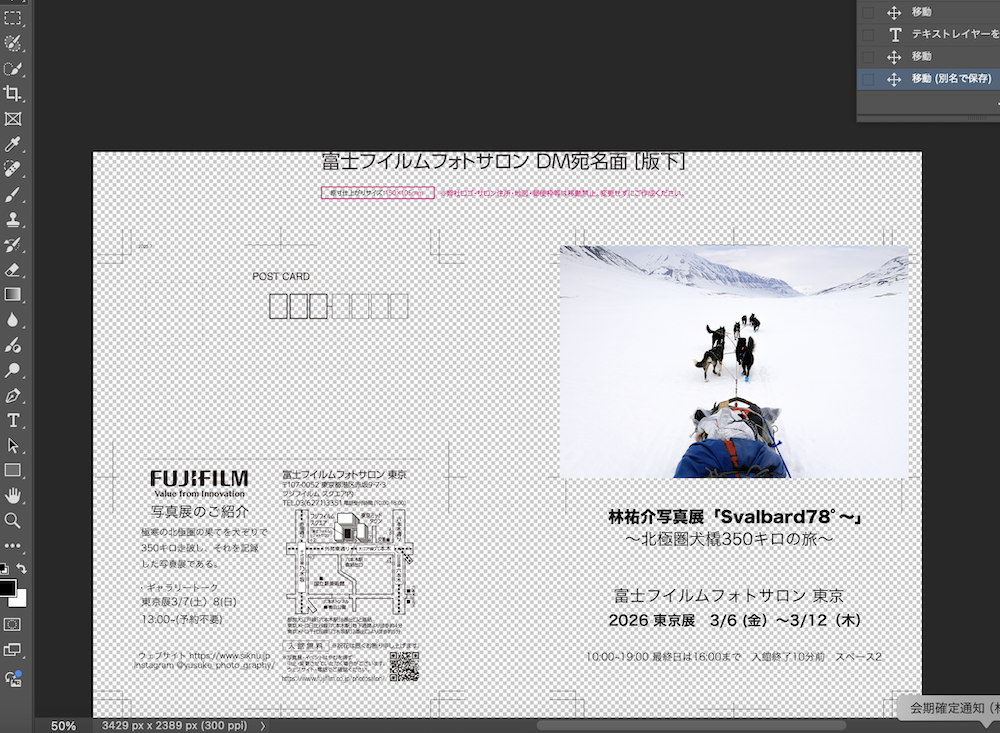
Task: Choose the Eyedropper tool
Action: pyautogui.click(x=13, y=144)
